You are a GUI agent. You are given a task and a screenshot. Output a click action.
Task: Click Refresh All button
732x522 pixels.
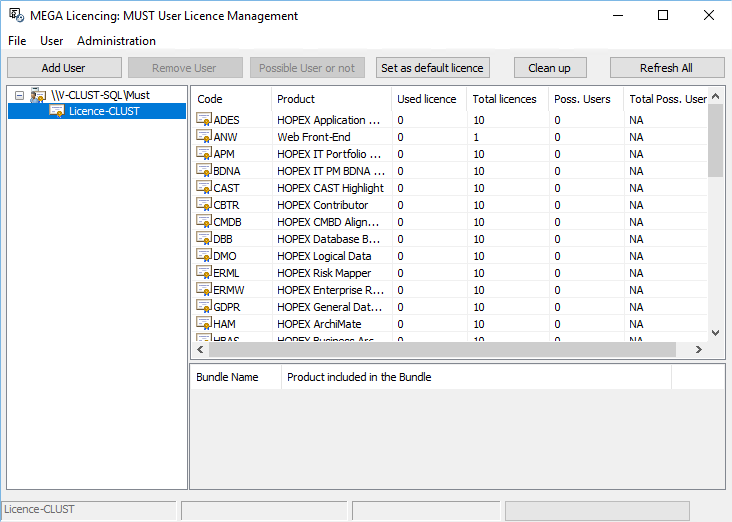point(666,68)
